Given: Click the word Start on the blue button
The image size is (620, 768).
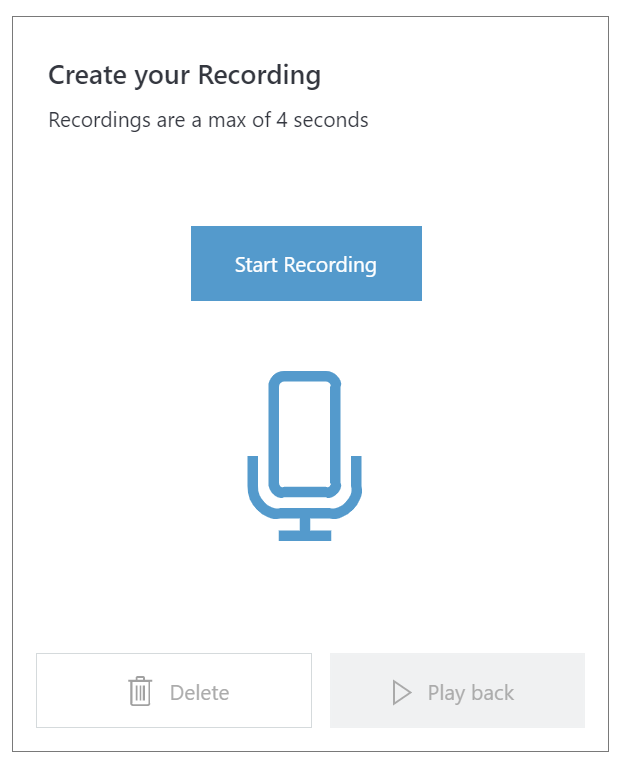Looking at the screenshot, I should (256, 264).
